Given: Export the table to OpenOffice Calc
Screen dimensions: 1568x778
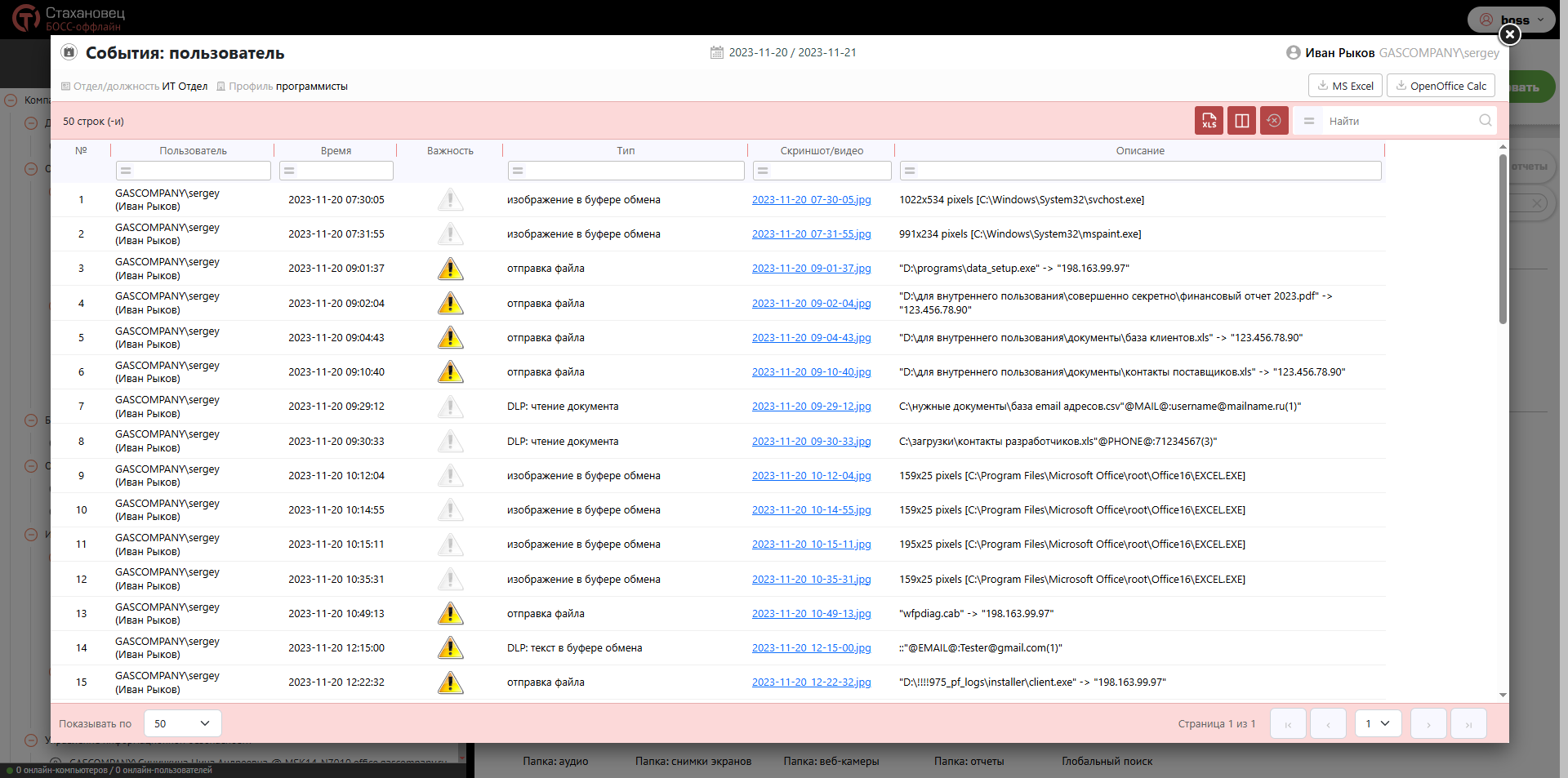Looking at the screenshot, I should 1441,86.
